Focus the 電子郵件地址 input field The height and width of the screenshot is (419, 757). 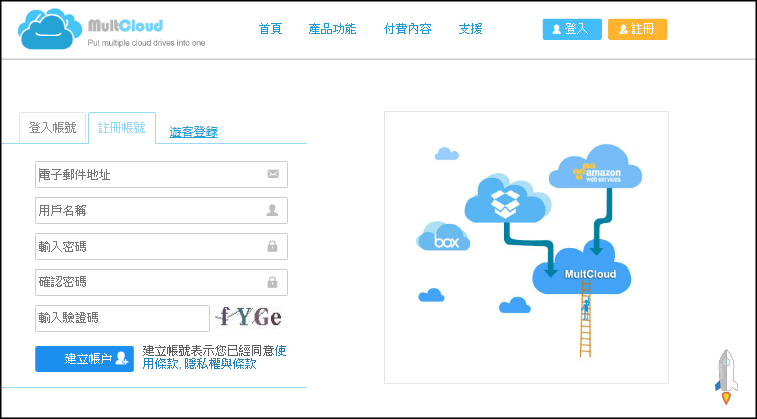point(161,174)
